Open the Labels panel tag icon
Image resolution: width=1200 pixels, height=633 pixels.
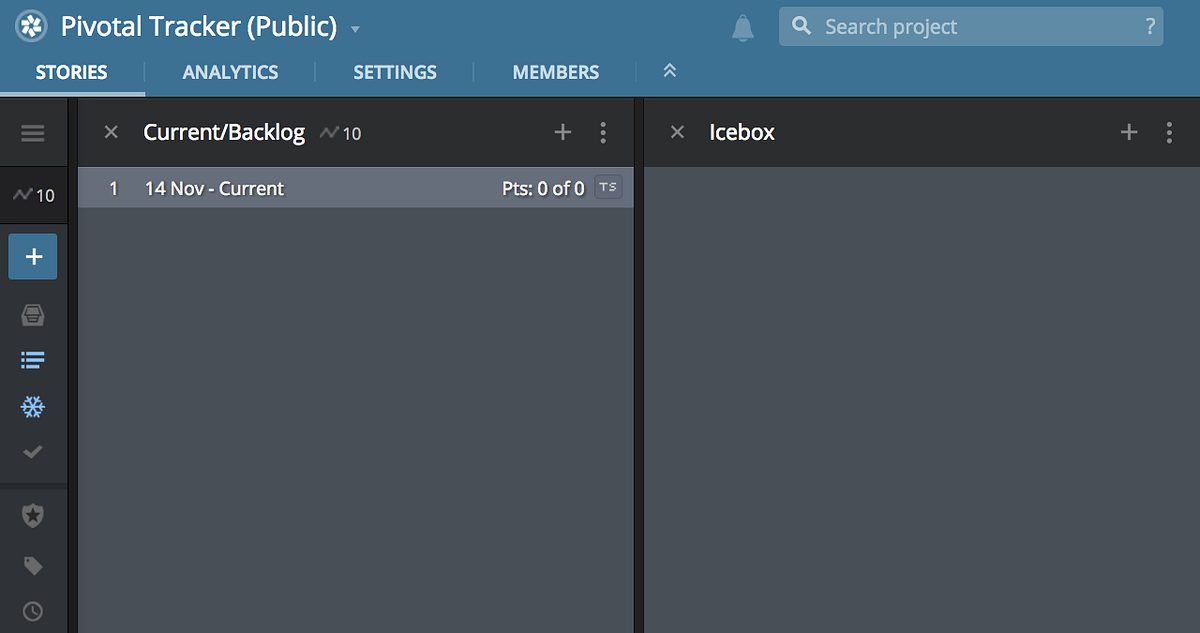[33, 565]
